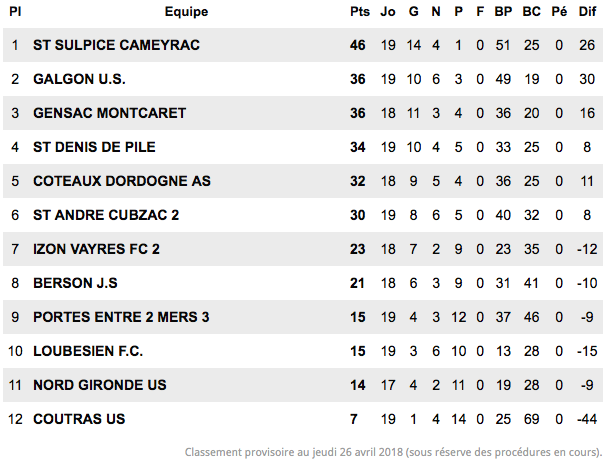Click IZON VAYRES FC 2 team
604x463 pixels.
(x=96, y=249)
